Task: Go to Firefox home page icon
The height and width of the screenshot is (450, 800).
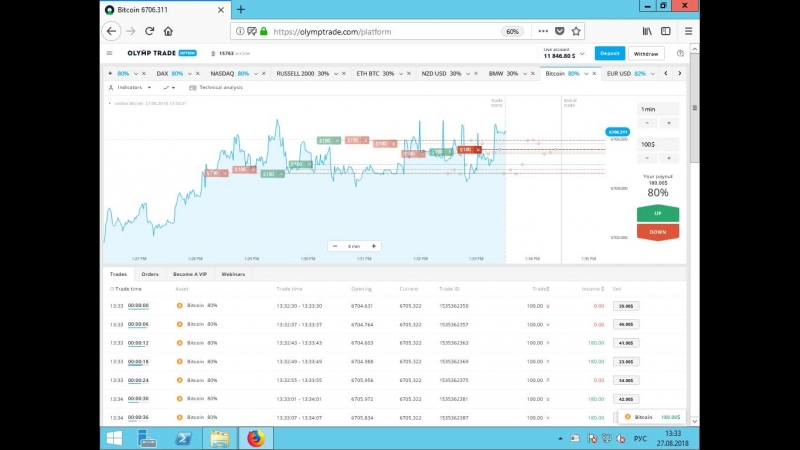Action: (x=168, y=31)
